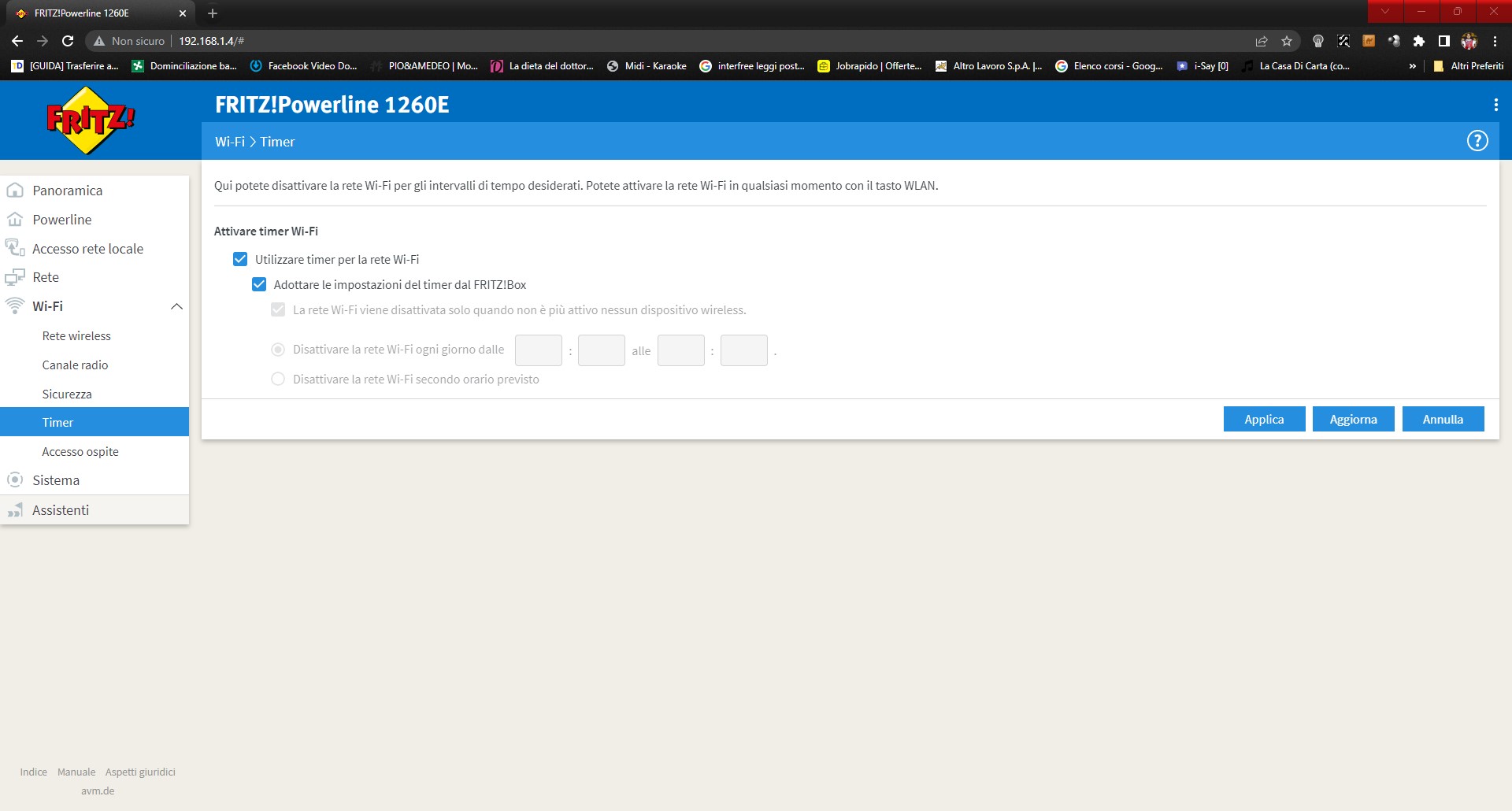Viewport: 1512px width, 811px height.
Task: Select Disattivare la rete Wi-Fi ogni giorno dalle
Action: pos(278,349)
